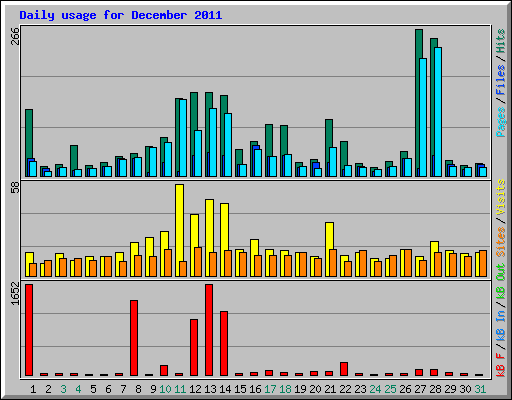Click the x-axis day label '5'
Image resolution: width=512 pixels, height=400 pixels.
click(93, 389)
